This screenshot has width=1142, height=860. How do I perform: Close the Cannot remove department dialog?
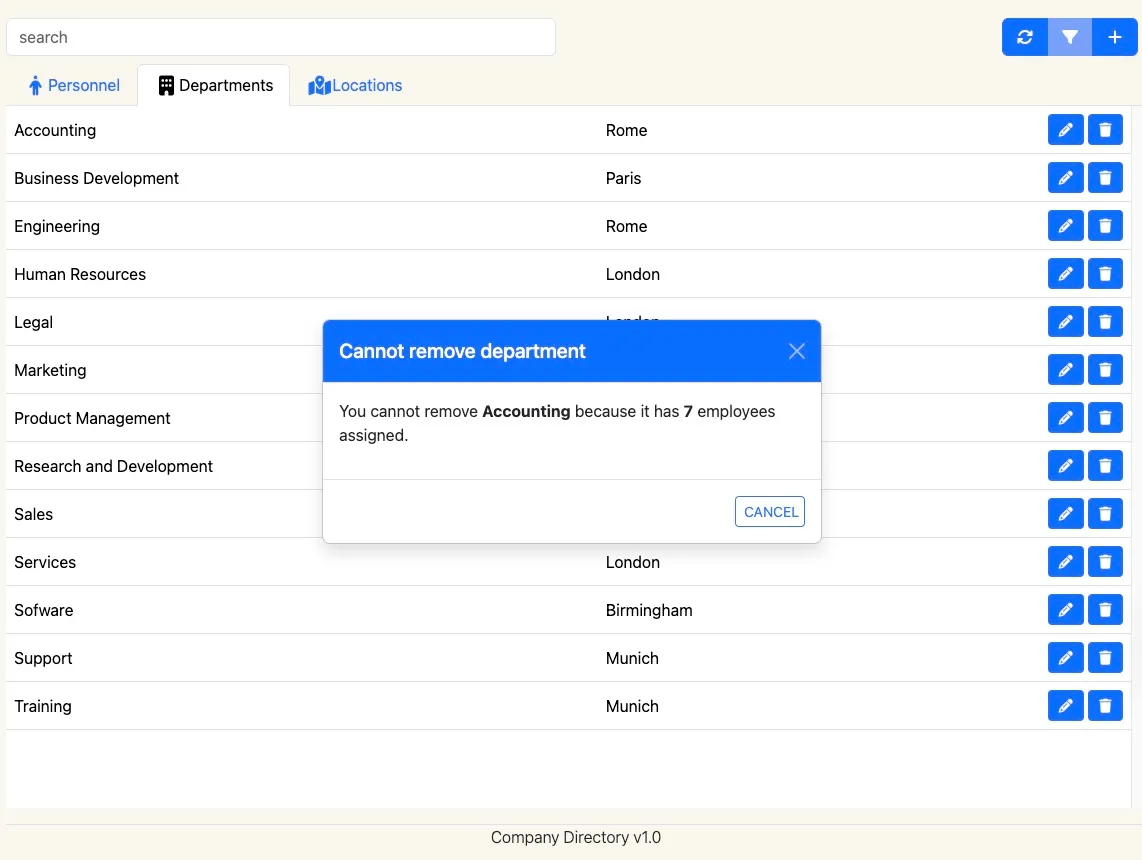(x=796, y=351)
